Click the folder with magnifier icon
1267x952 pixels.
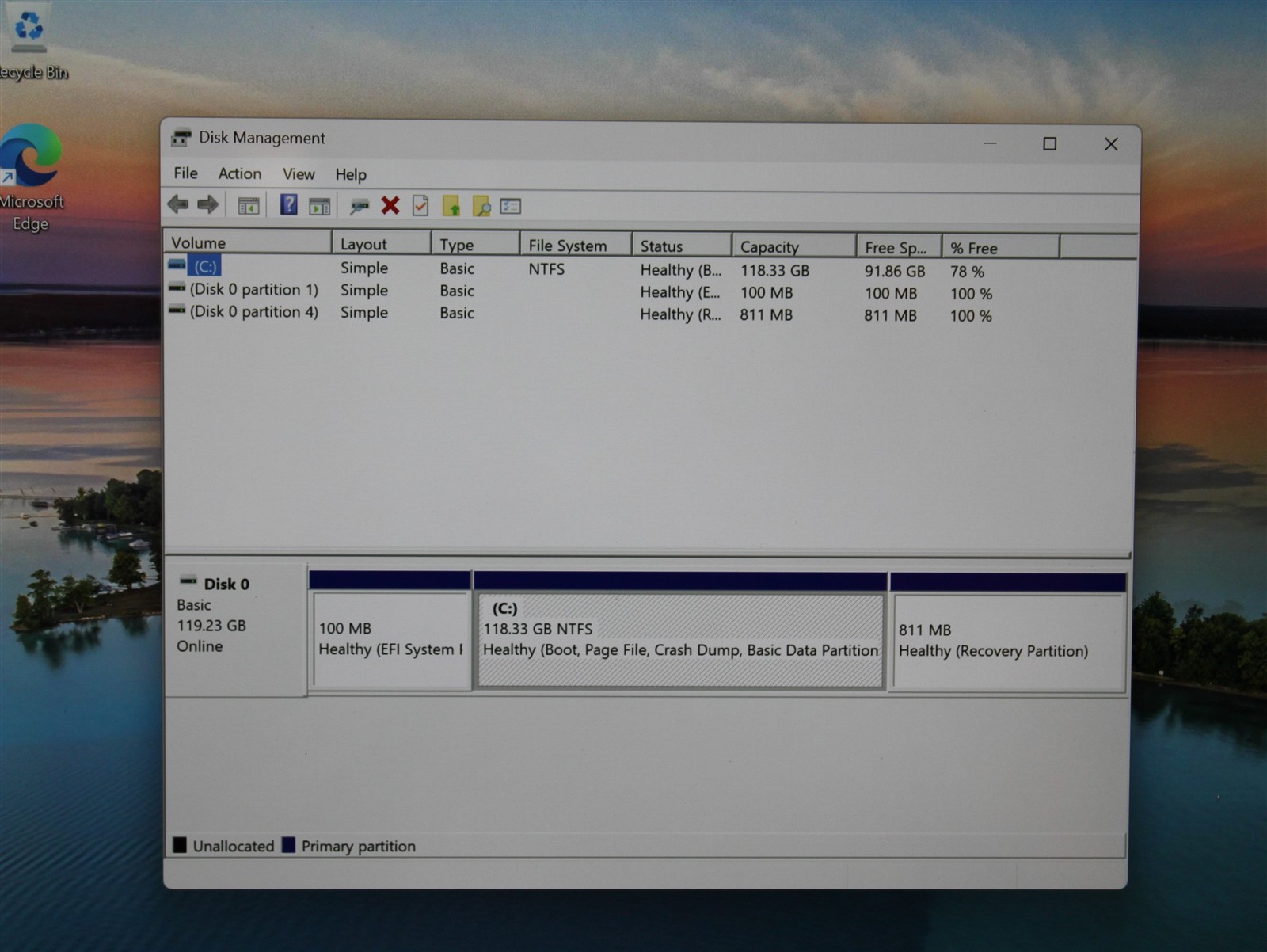481,207
